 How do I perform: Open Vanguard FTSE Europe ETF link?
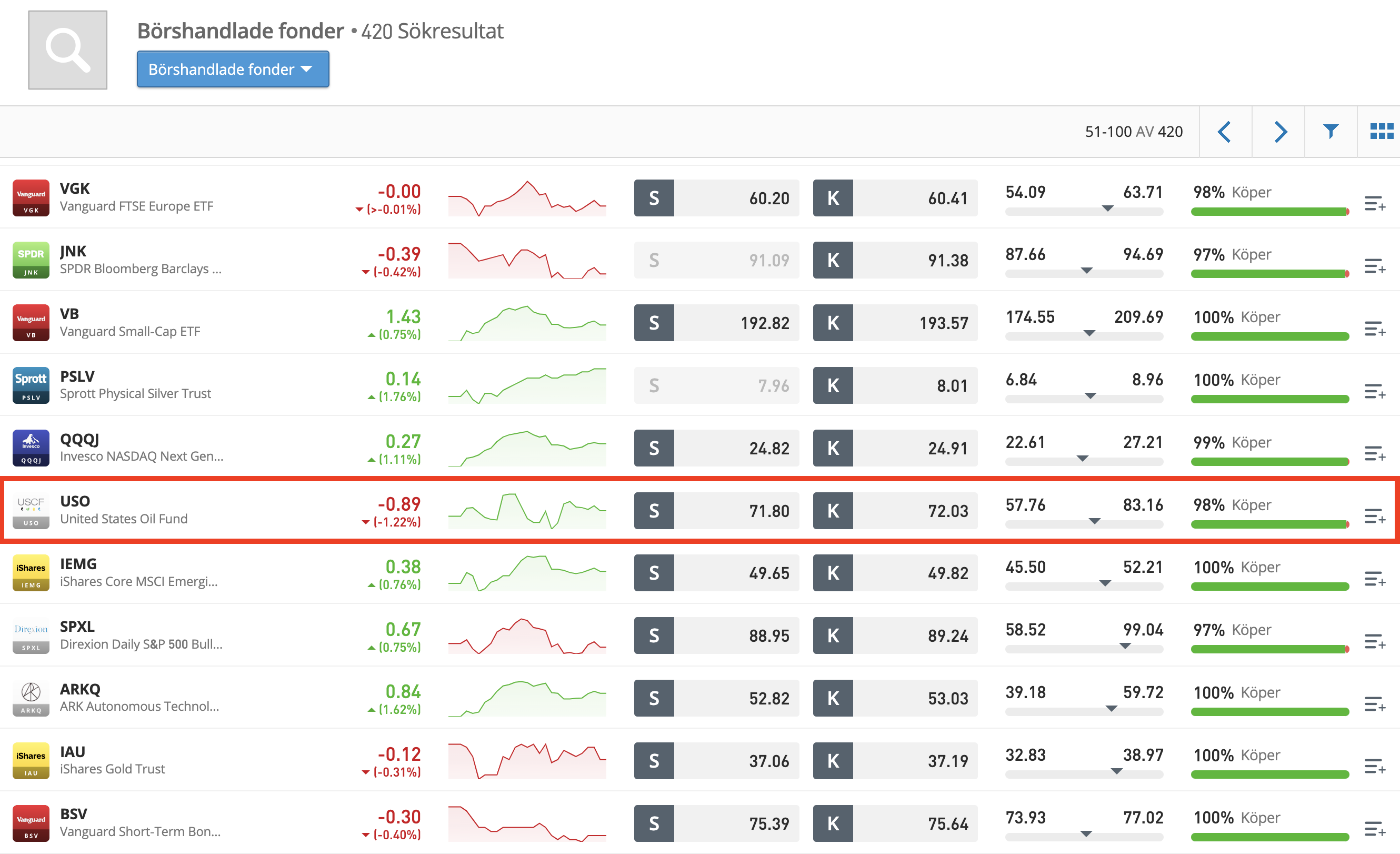(x=136, y=206)
